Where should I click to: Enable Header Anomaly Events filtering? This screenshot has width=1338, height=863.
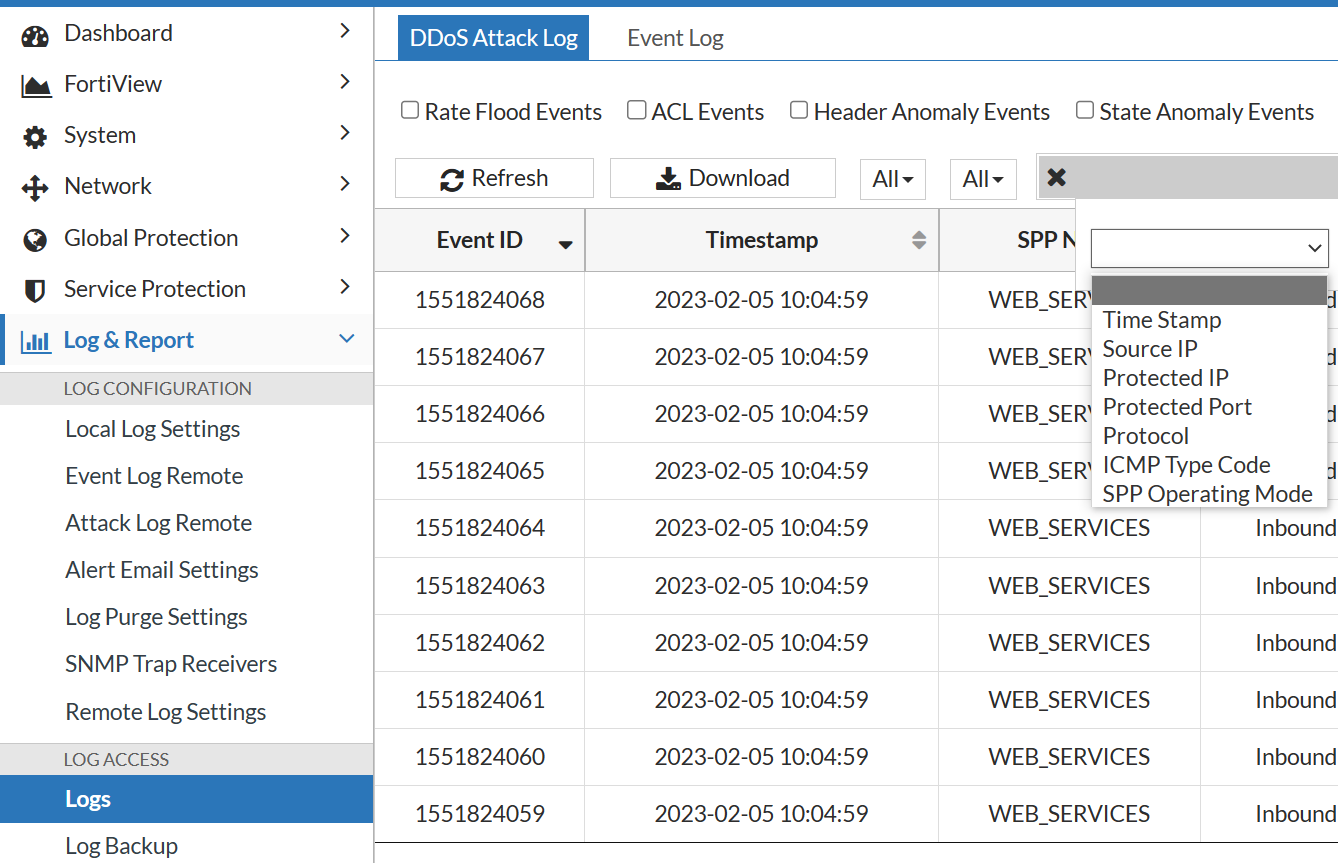point(798,110)
